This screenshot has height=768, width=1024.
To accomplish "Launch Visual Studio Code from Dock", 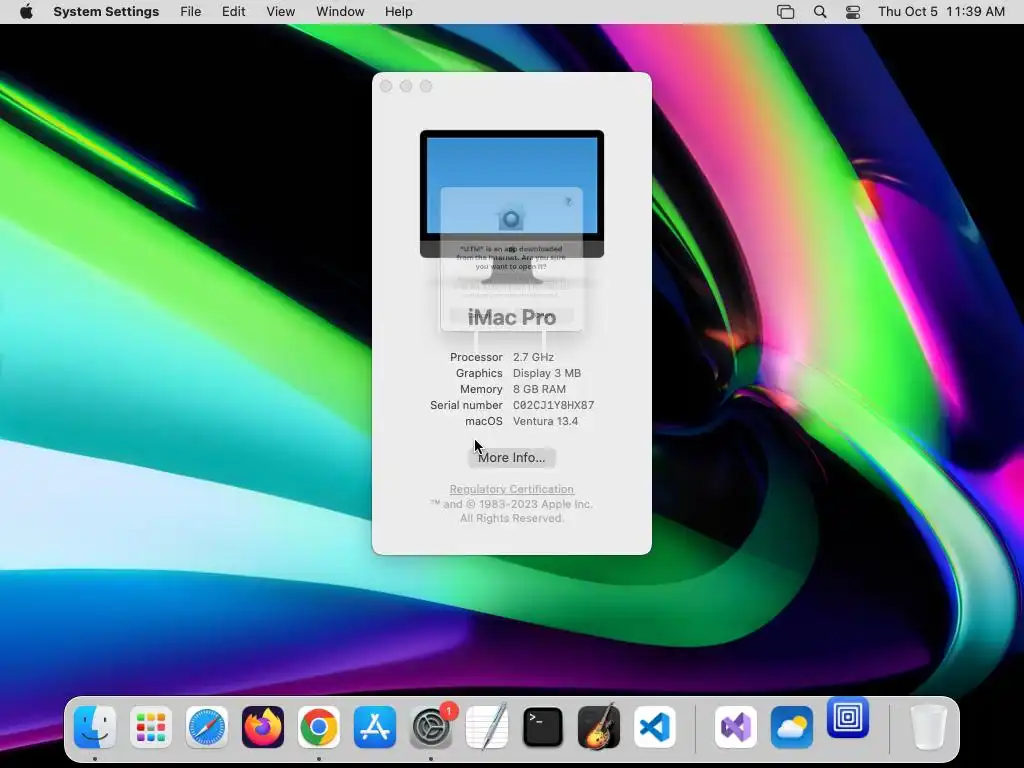I will [x=655, y=727].
